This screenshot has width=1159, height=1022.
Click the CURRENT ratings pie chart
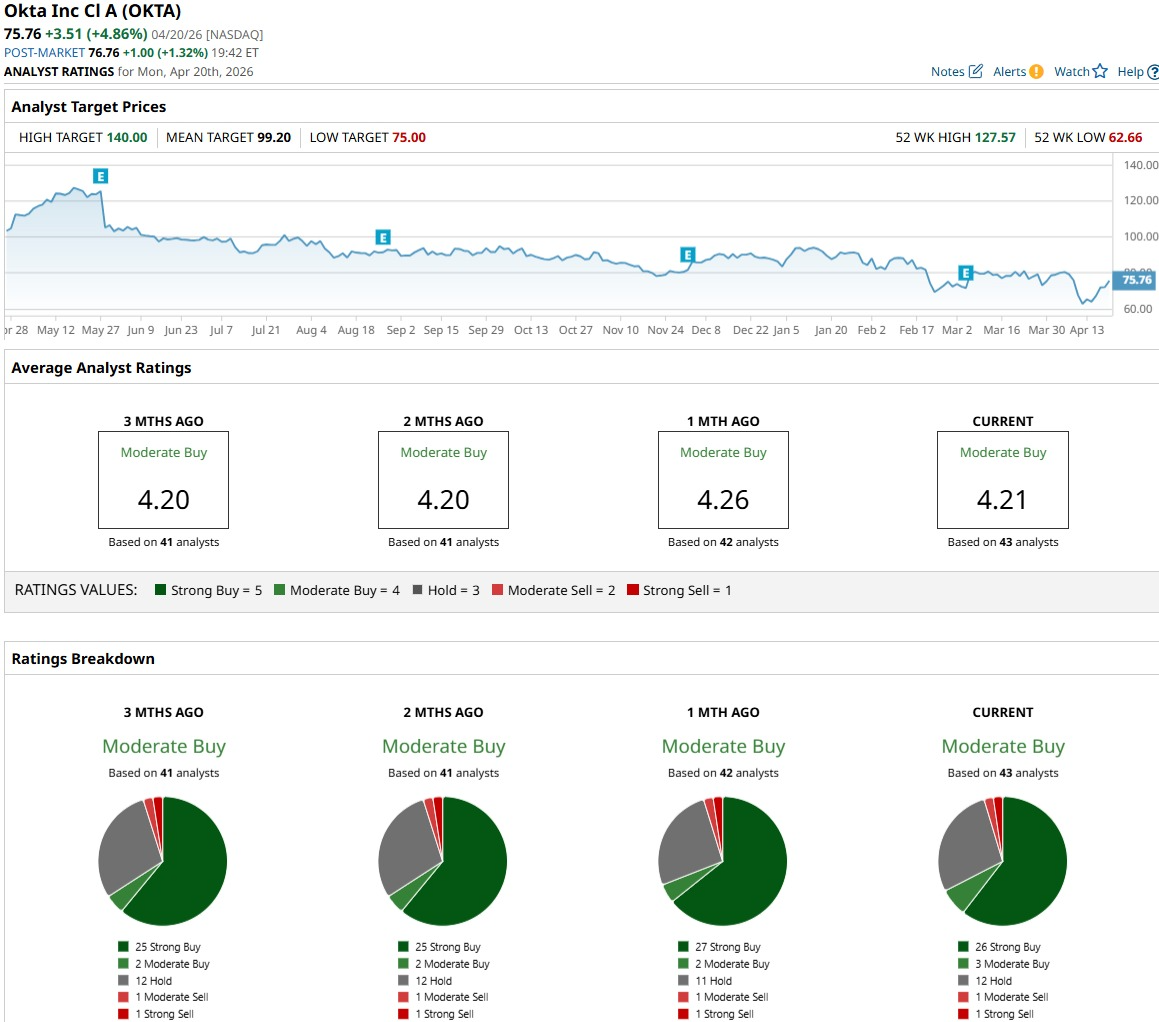(1002, 861)
